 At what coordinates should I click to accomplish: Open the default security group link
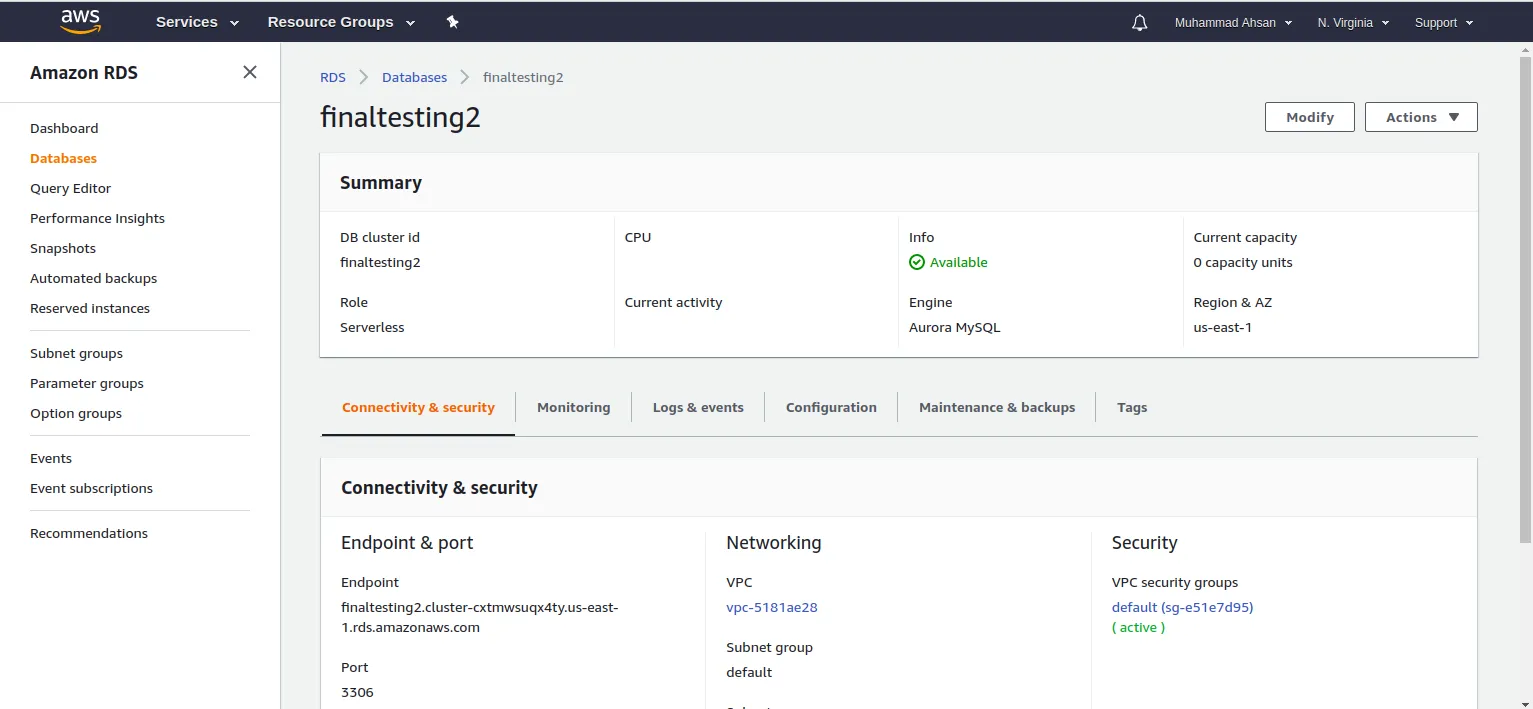1182,607
